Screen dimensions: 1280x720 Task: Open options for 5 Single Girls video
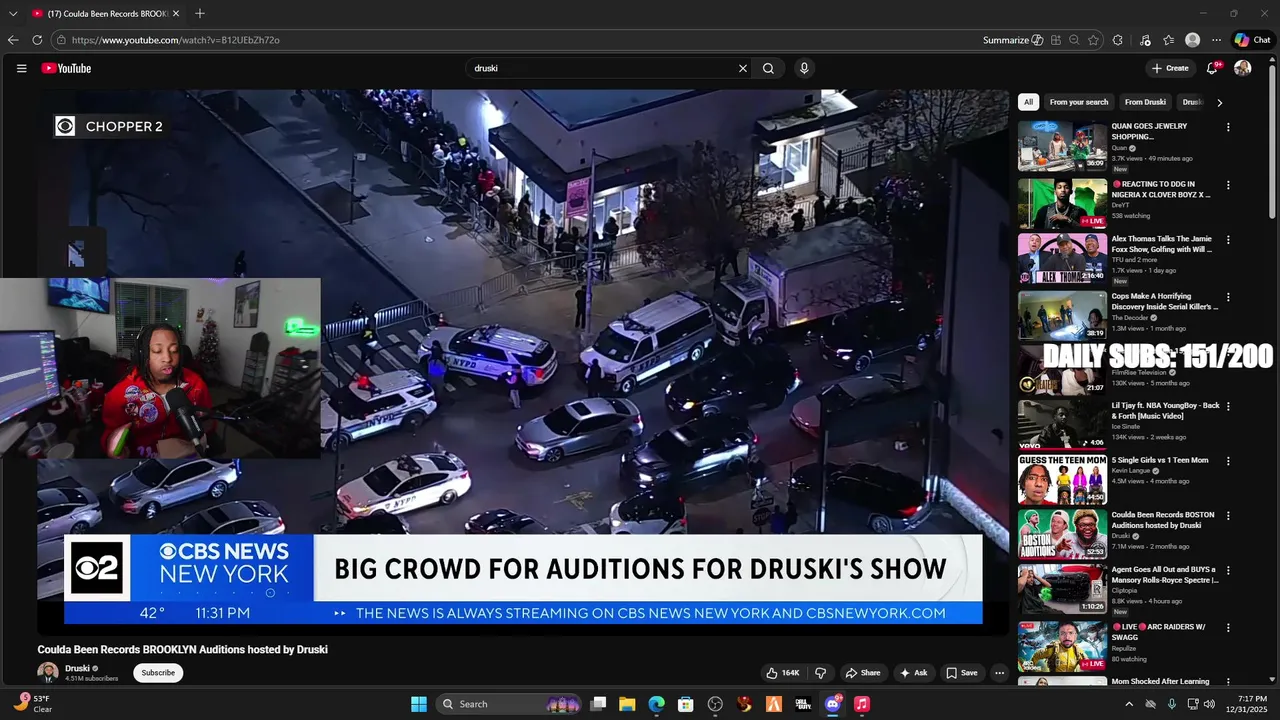coord(1228,461)
